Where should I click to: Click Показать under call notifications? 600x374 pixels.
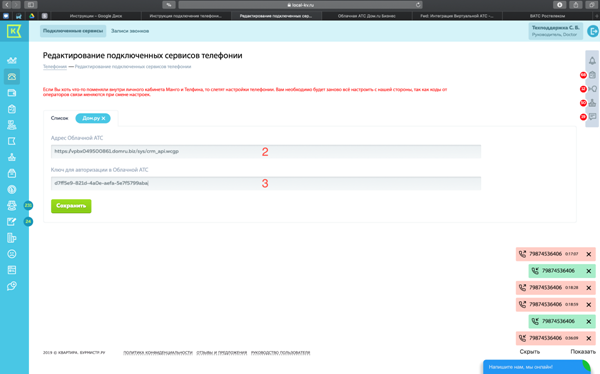click(583, 352)
